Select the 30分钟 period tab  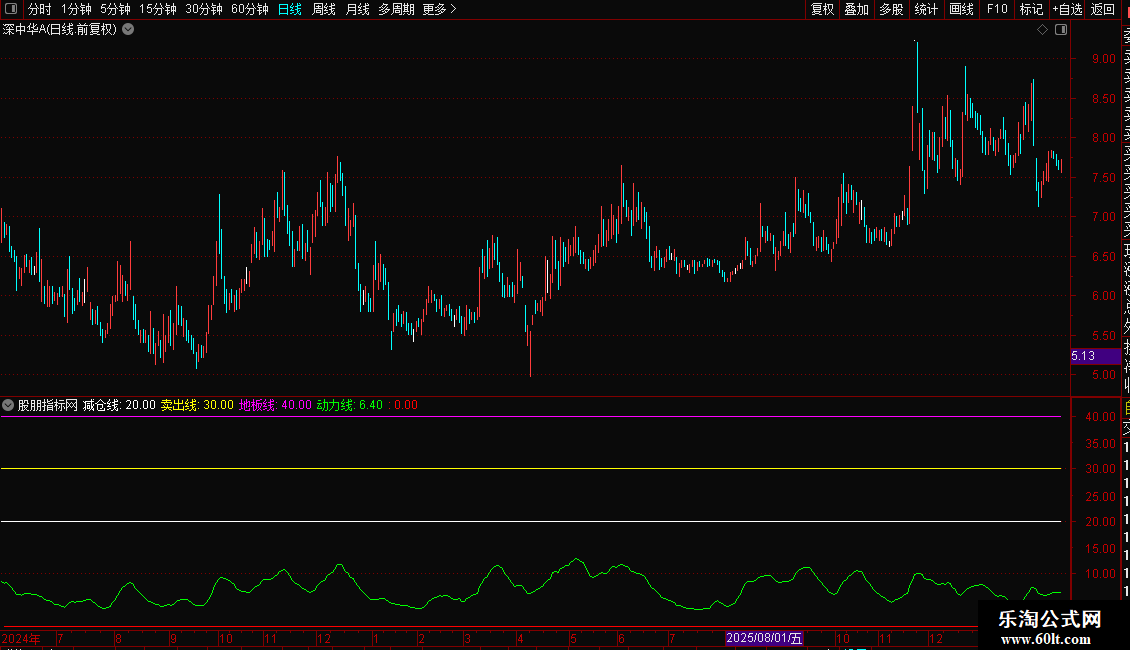(x=204, y=9)
